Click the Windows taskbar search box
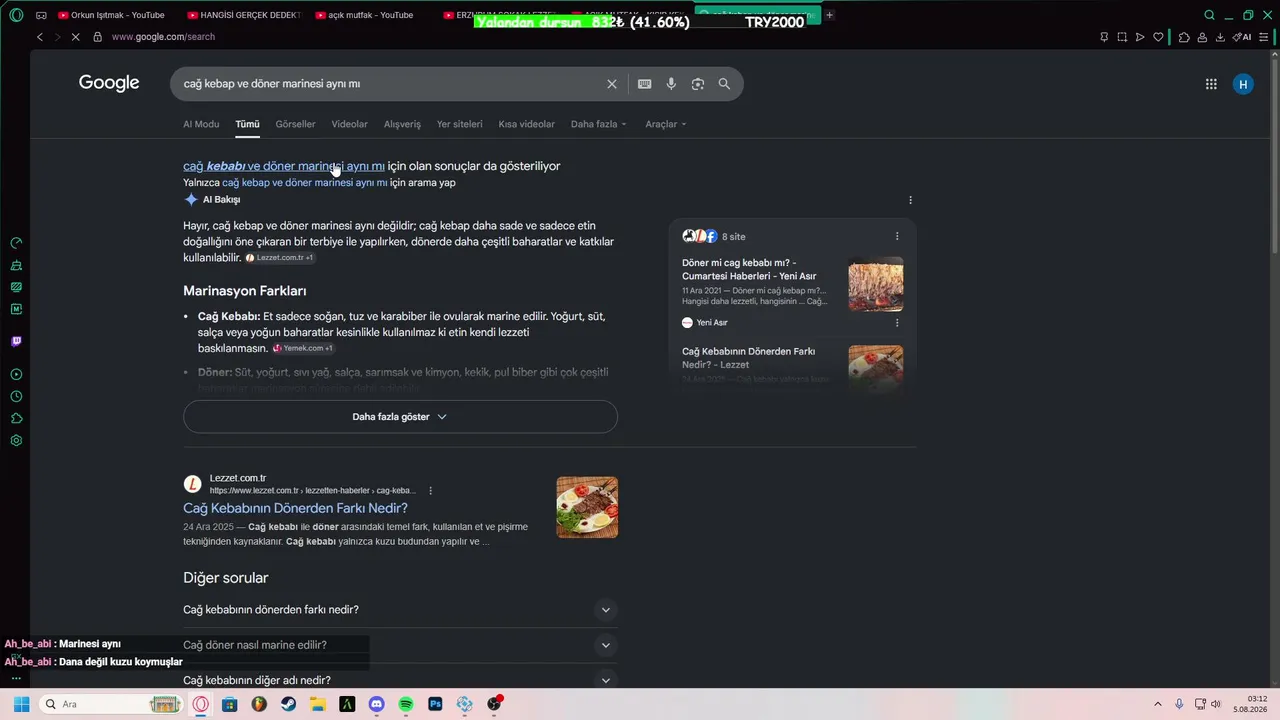 (x=110, y=704)
